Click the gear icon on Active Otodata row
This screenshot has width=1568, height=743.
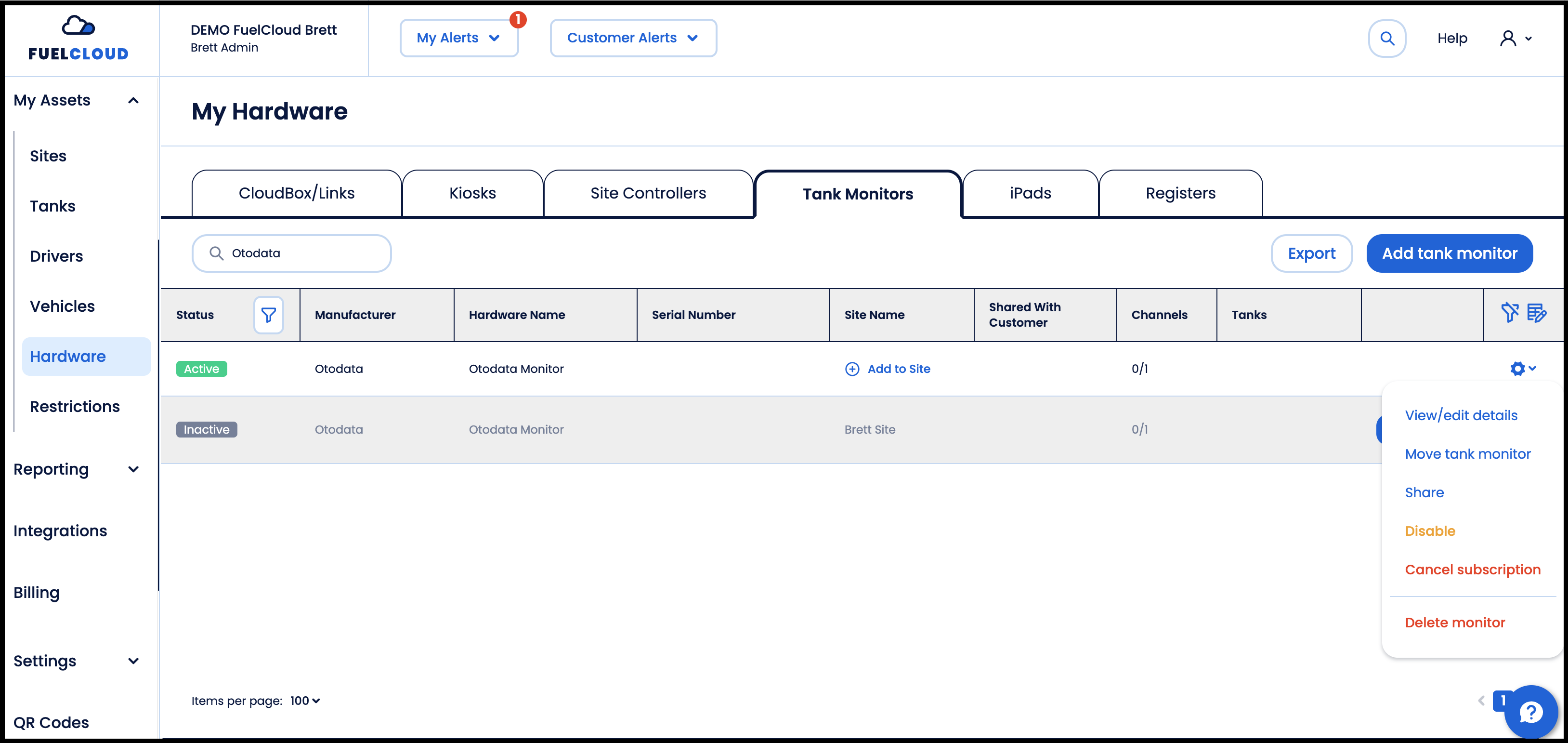point(1522,369)
